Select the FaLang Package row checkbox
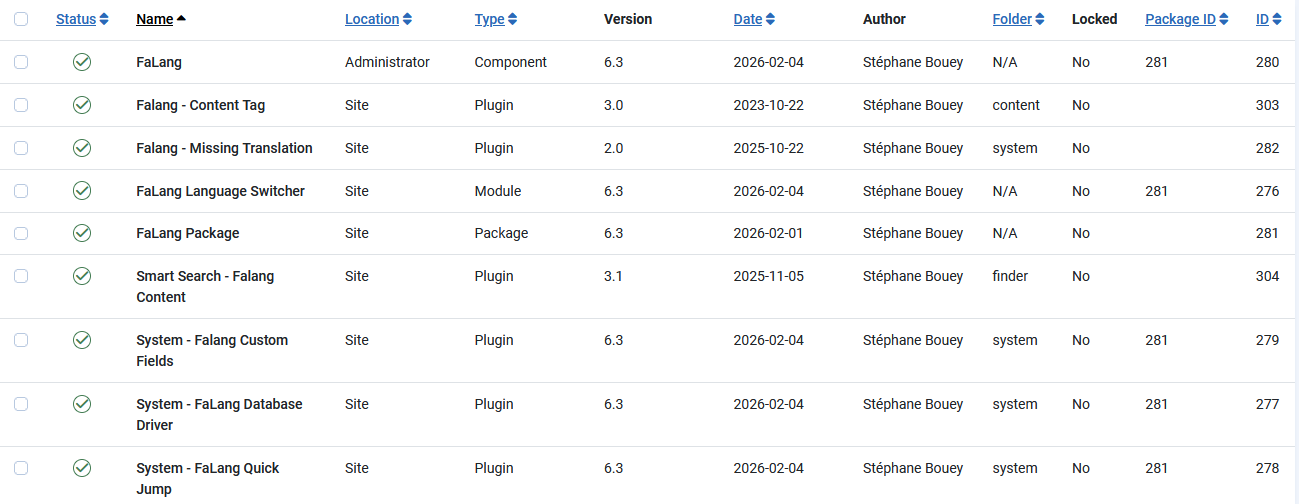The width and height of the screenshot is (1299, 504). (x=21, y=233)
